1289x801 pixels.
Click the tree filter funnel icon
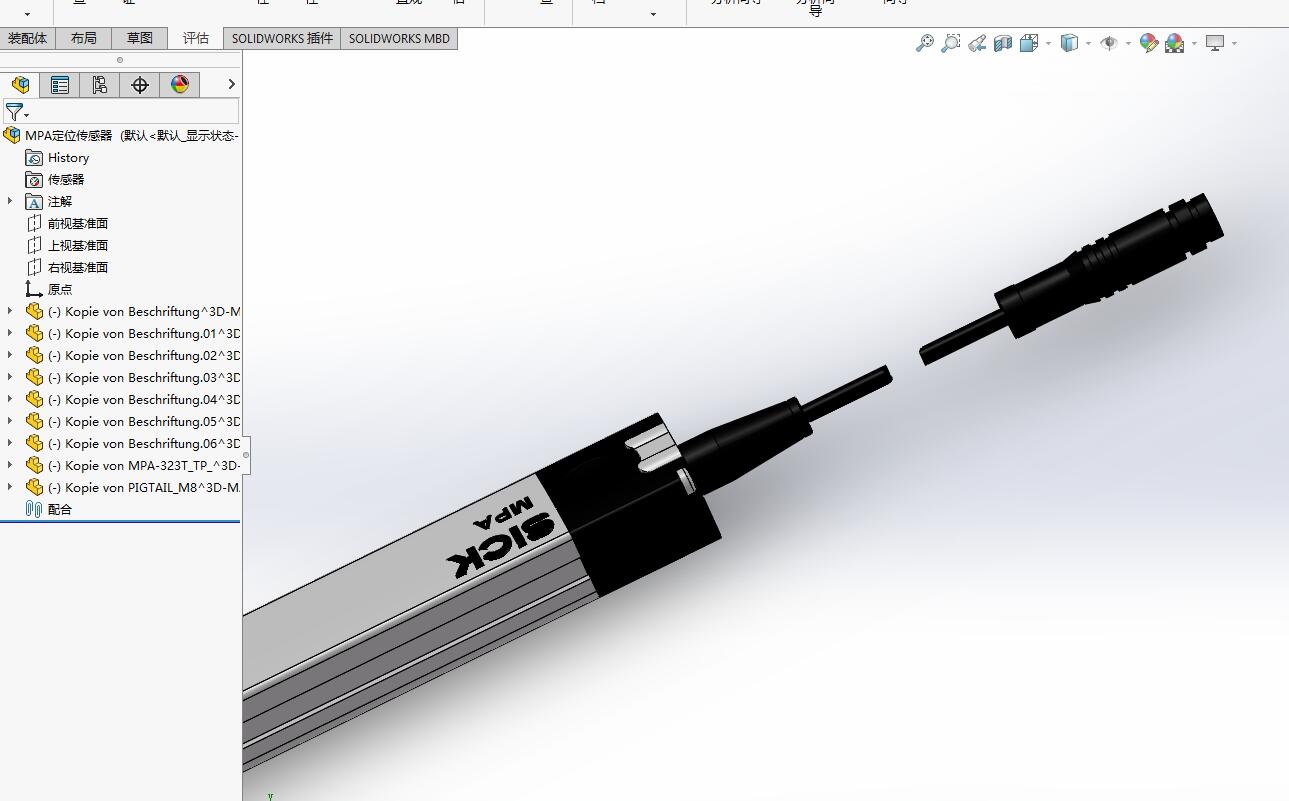pyautogui.click(x=15, y=112)
